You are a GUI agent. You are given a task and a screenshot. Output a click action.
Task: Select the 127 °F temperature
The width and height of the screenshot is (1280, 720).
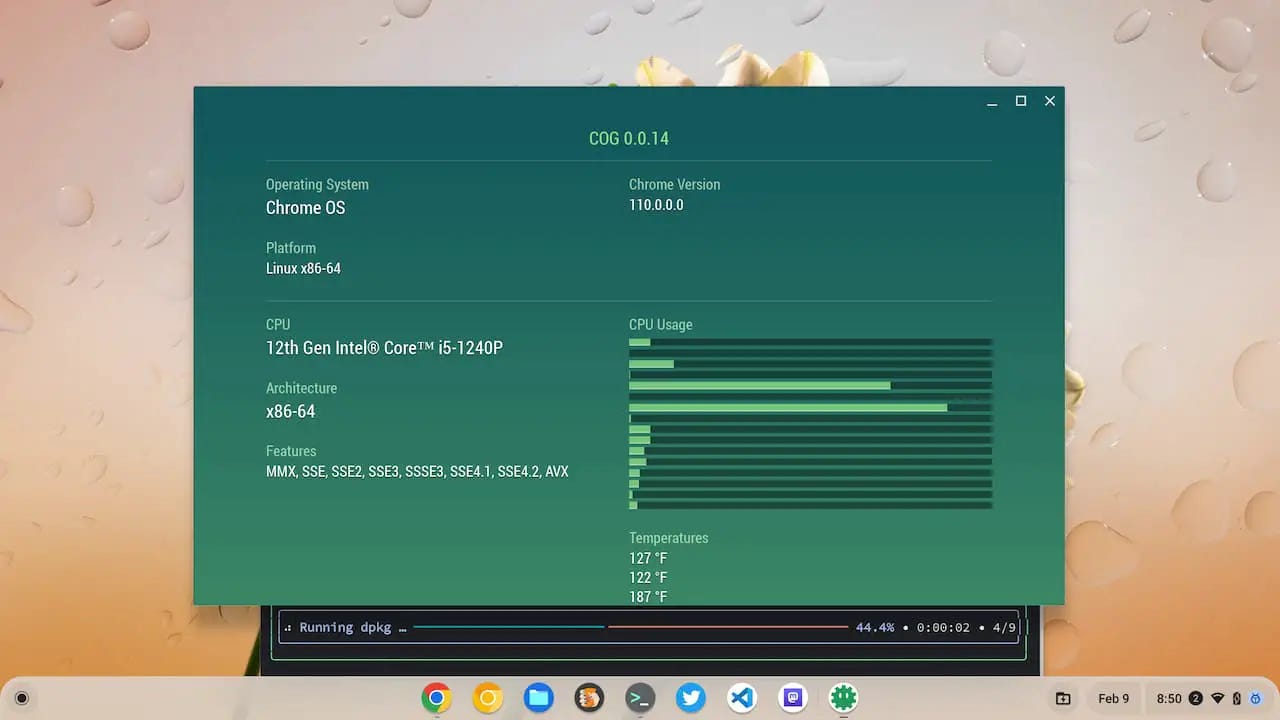tap(648, 558)
